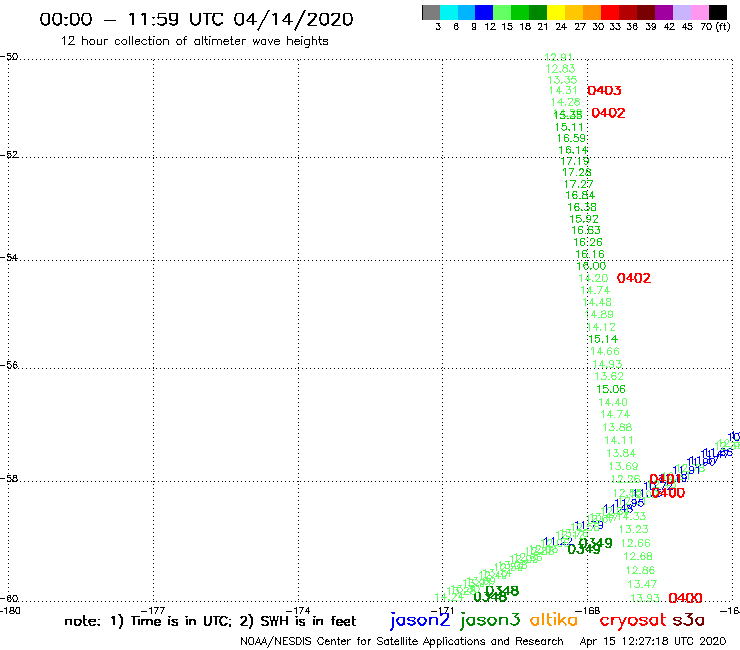The height and width of the screenshot is (650, 740).
Task: Click the peak wave height value '17.28'
Action: click(x=577, y=172)
